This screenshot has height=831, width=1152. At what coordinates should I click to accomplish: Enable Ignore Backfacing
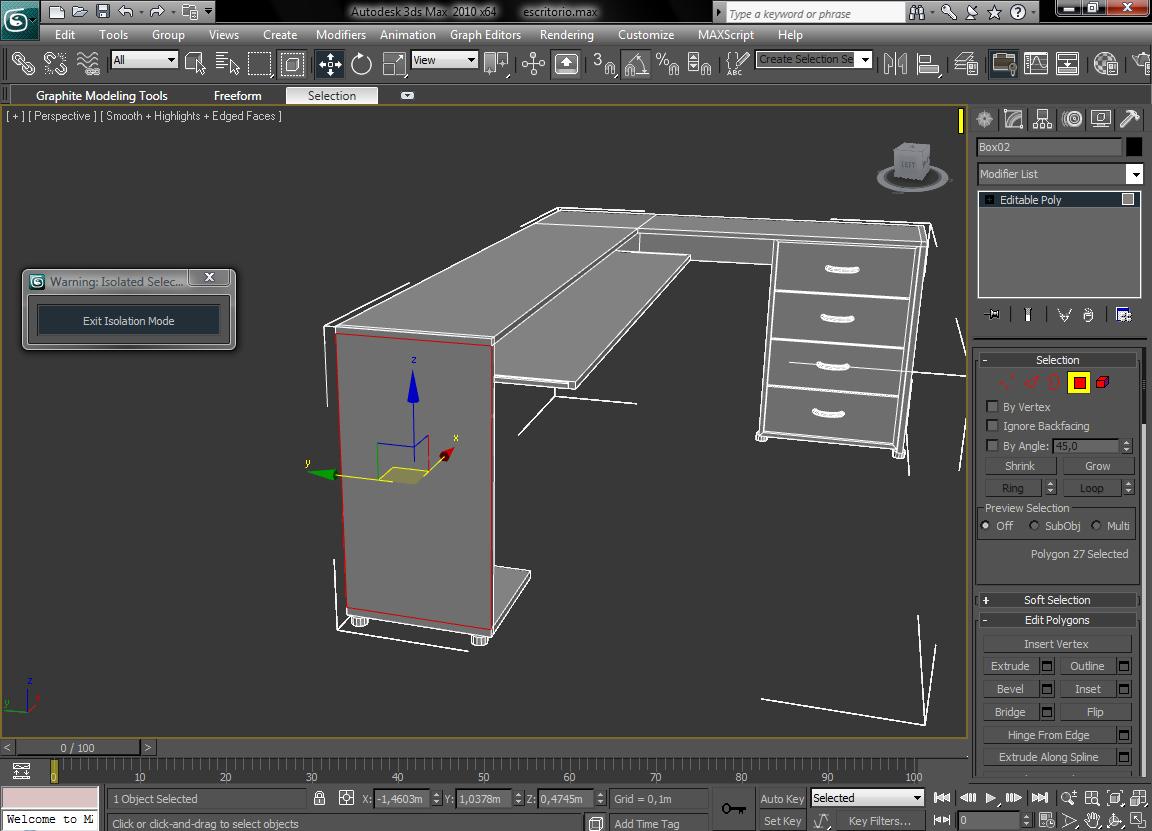coord(992,426)
